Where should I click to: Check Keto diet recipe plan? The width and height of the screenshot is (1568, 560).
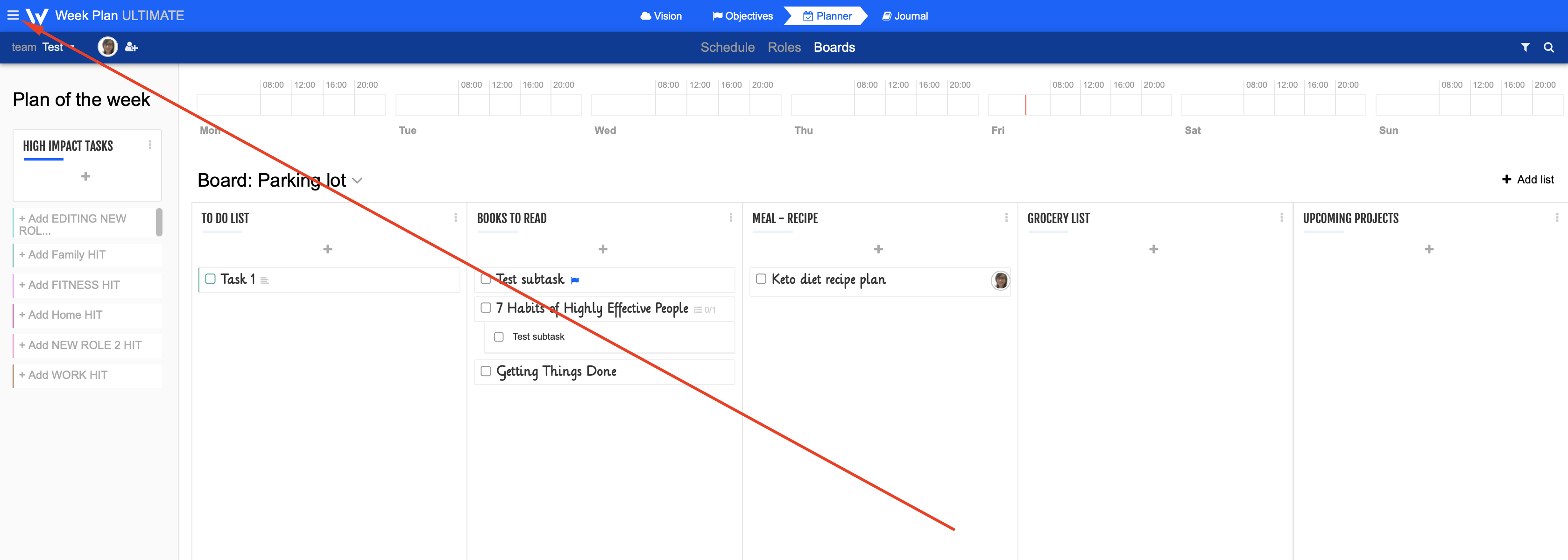(761, 279)
